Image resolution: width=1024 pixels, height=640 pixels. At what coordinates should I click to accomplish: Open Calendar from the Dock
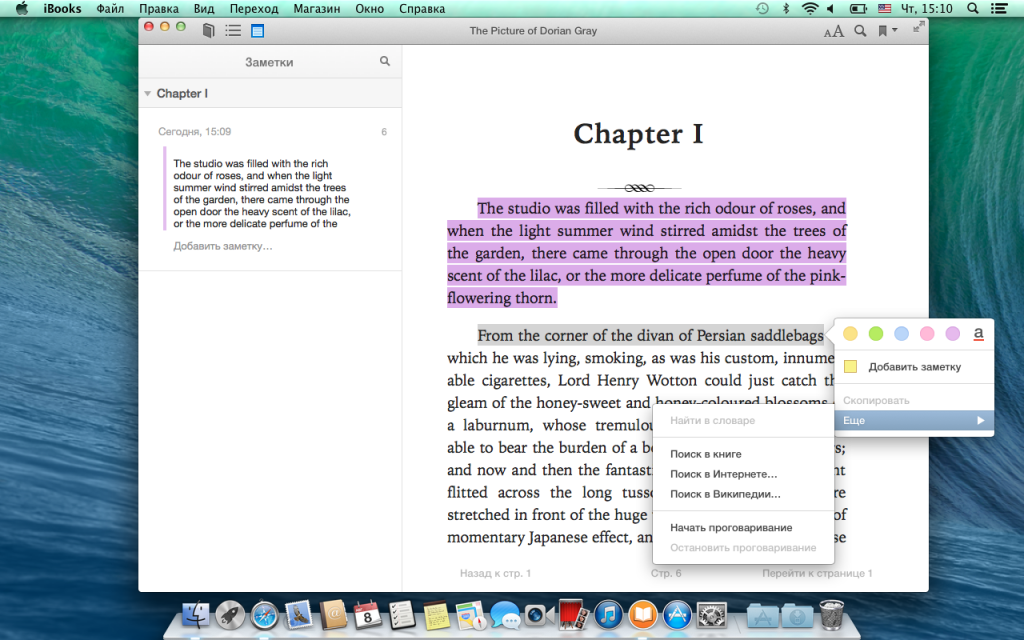tap(367, 615)
